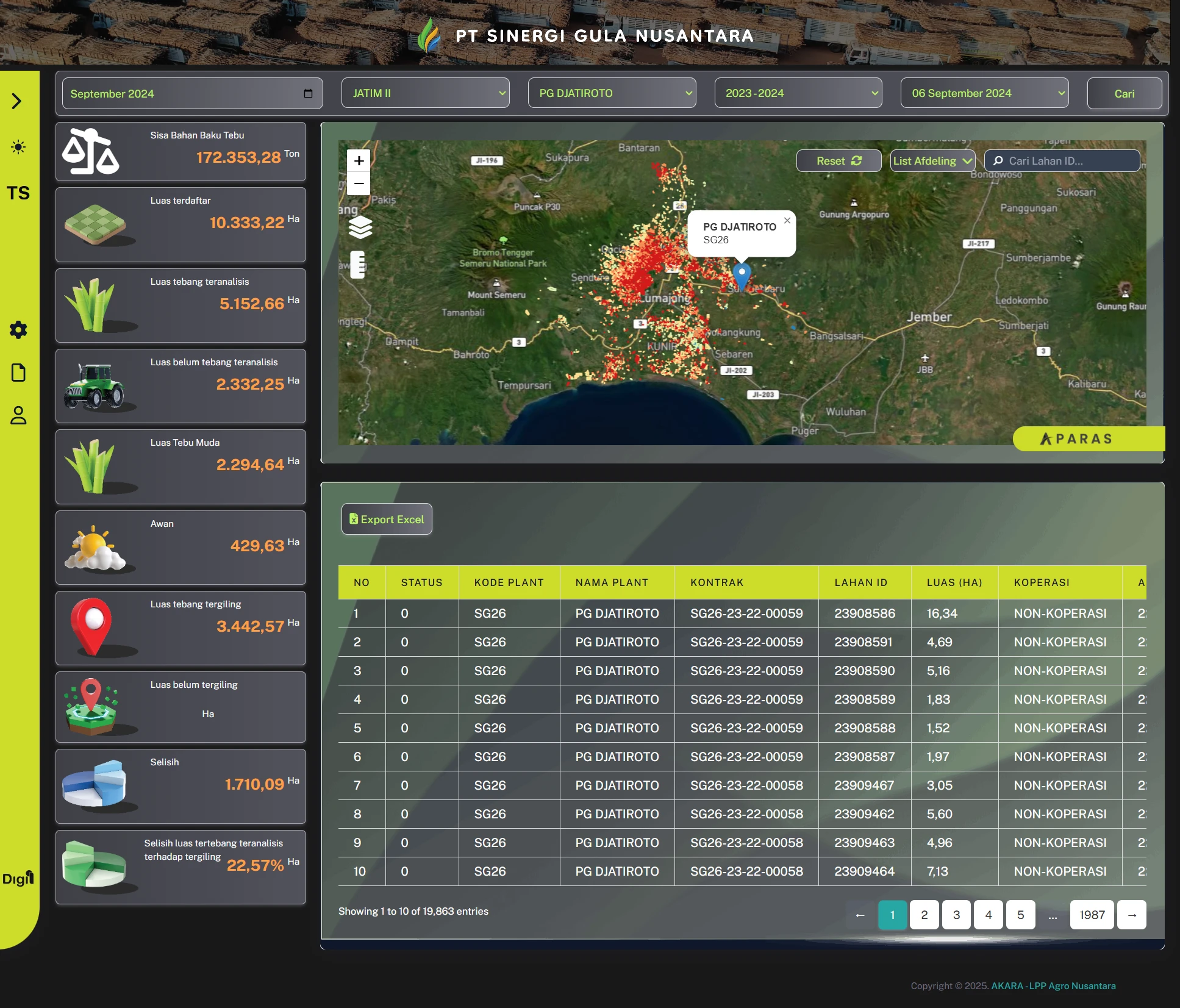Open the document icon in sidebar
The width and height of the screenshot is (1180, 1008).
click(18, 373)
